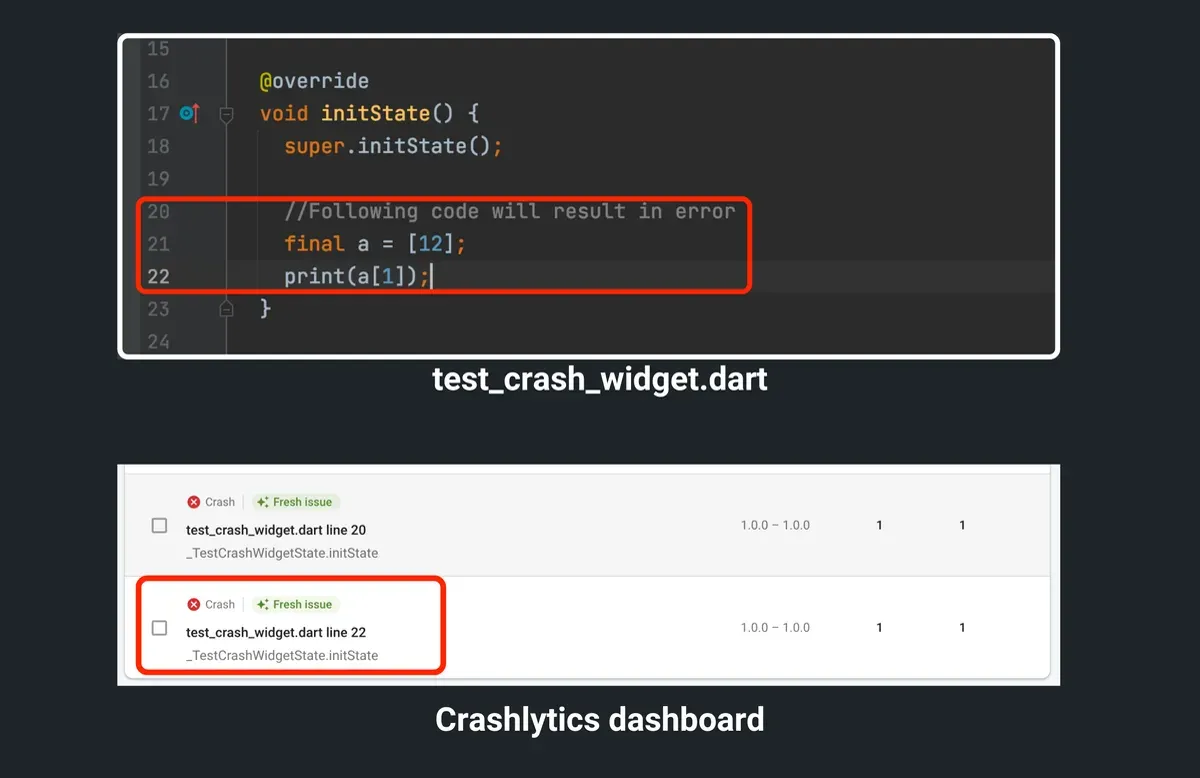Screen dimensions: 1200x778
Task: Click the print(a[1]); statement
Action: coord(357,276)
